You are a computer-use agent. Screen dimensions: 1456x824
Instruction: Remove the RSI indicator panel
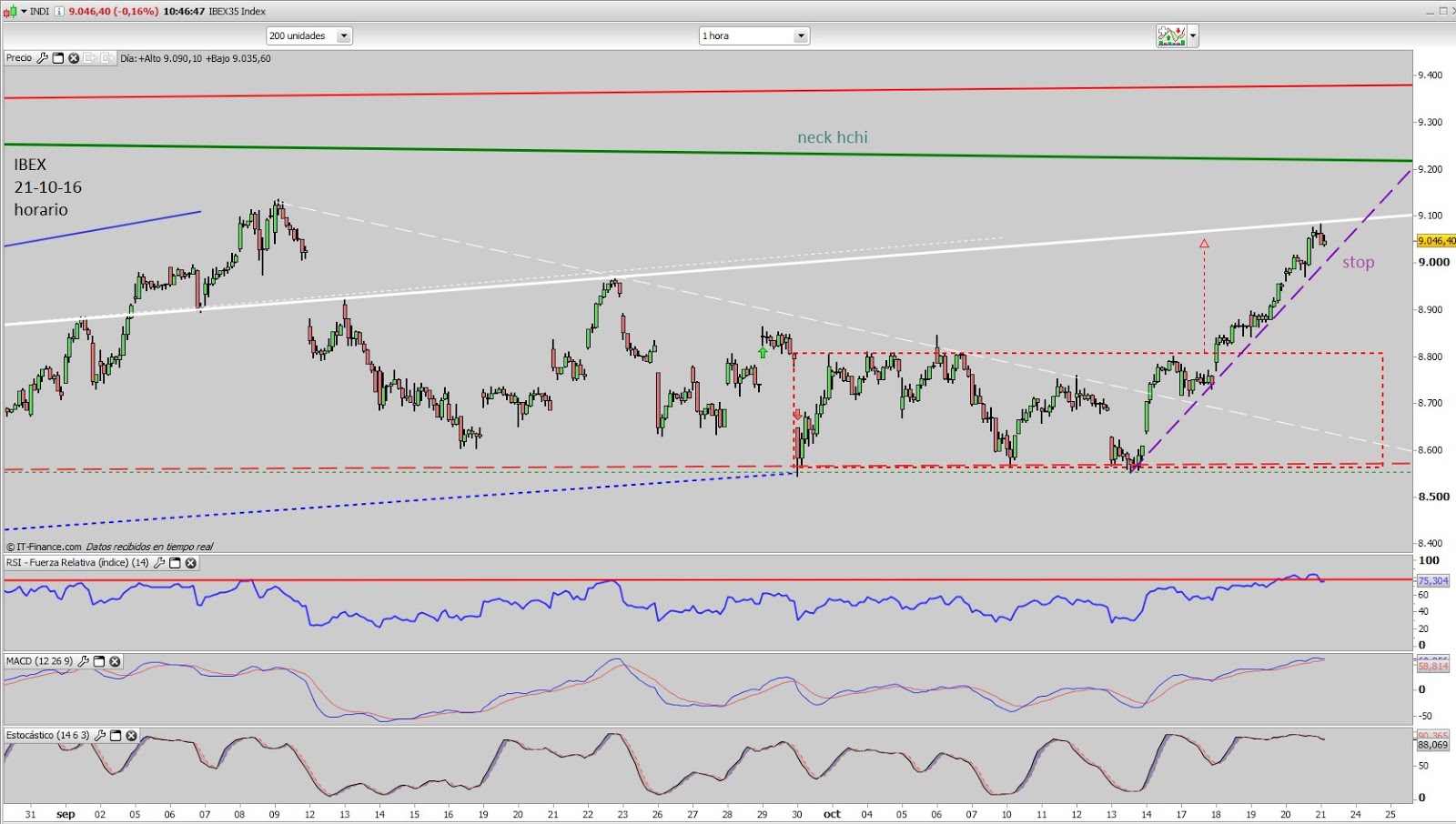point(190,563)
